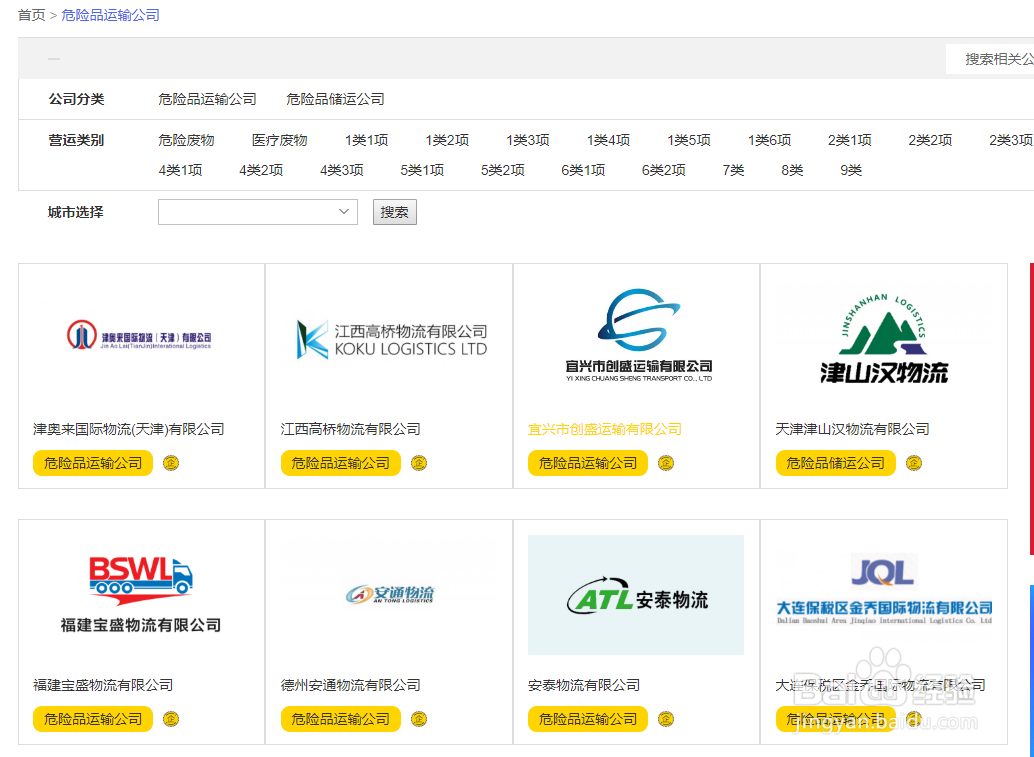The height and width of the screenshot is (757, 1034).
Task: Open 天津津山汉物流有限公司 company name link
Action: click(852, 429)
